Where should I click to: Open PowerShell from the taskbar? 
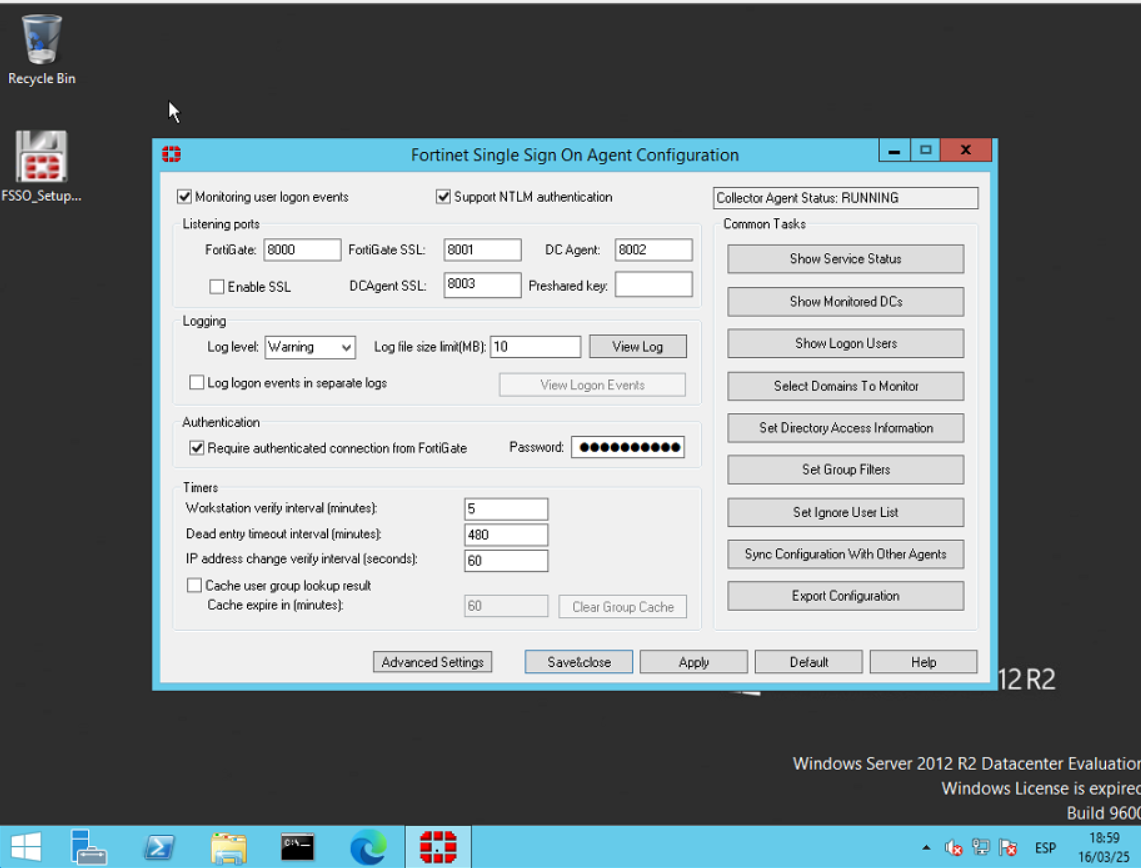pos(159,847)
